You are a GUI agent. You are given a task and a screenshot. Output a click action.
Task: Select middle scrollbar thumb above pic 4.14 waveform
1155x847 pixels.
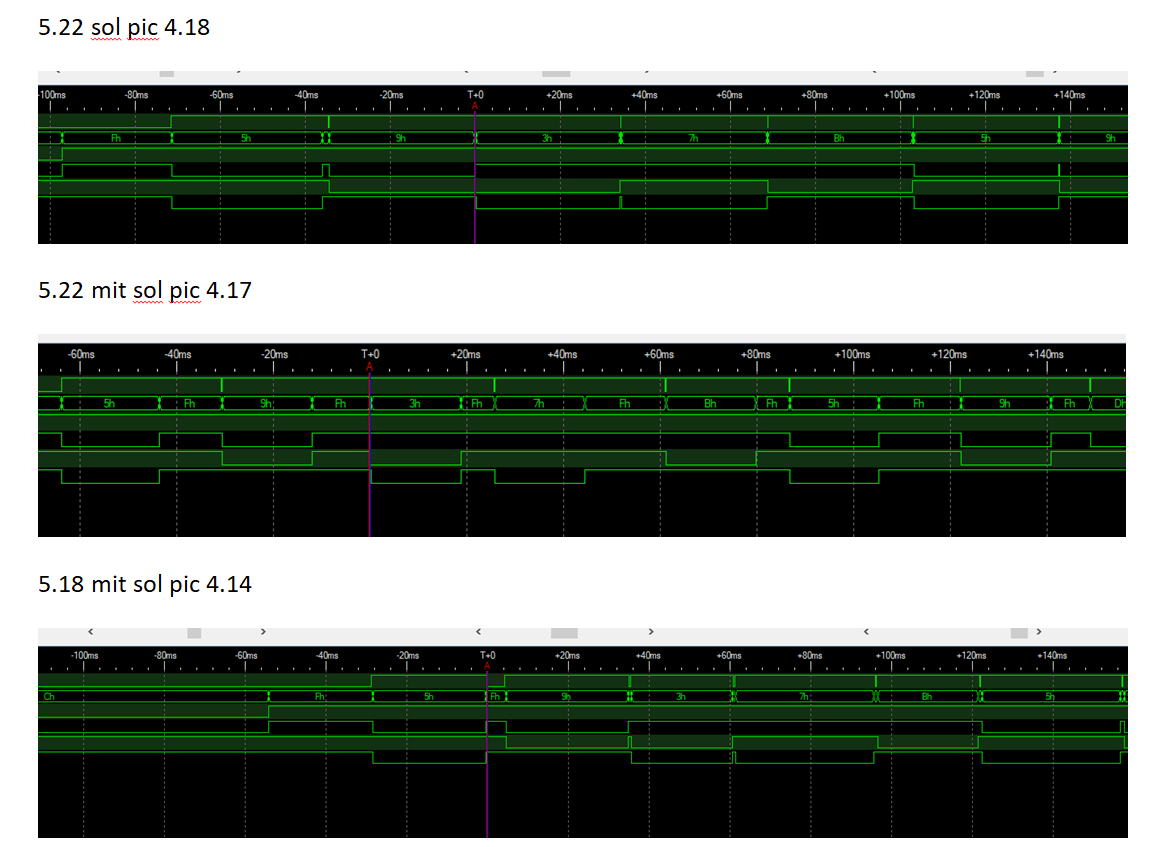tap(564, 633)
